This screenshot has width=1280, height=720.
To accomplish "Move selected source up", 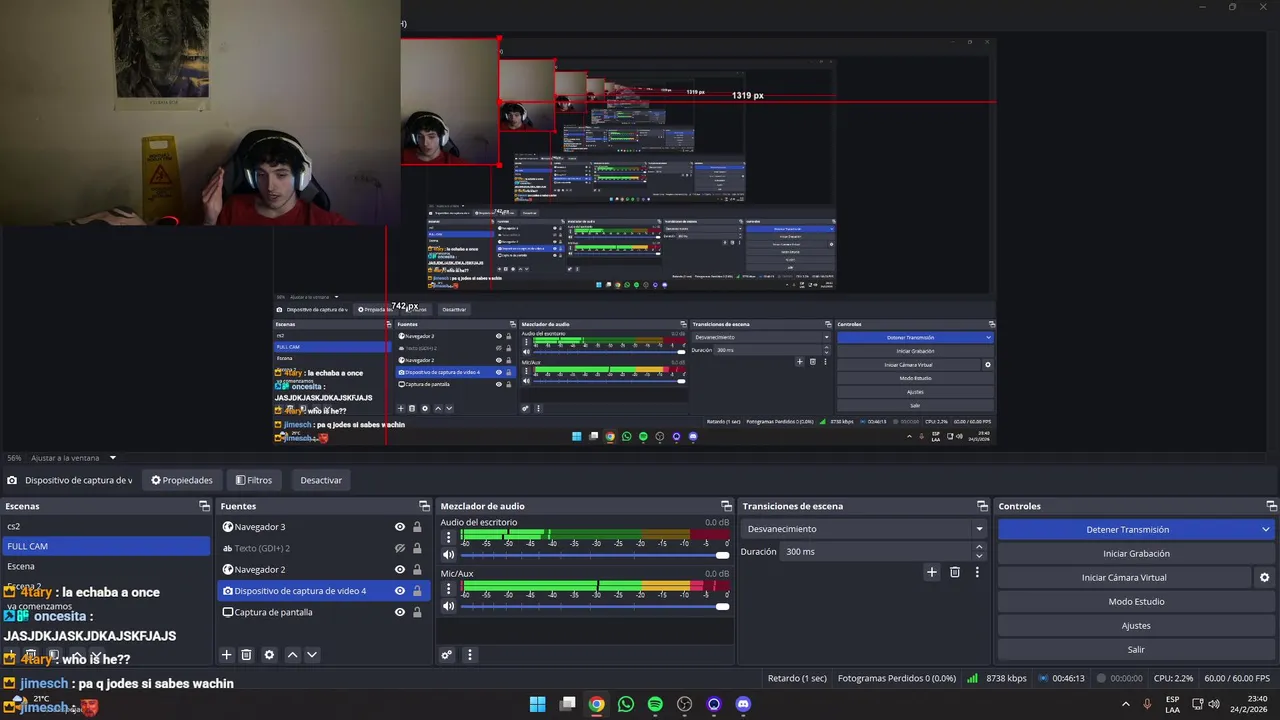I will click(x=292, y=655).
